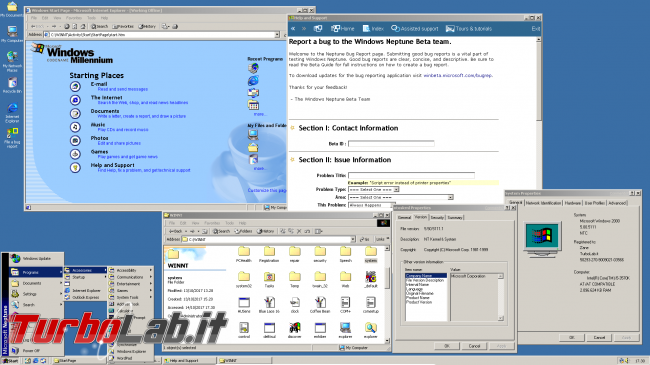Select the Coffee Bean file icon
Screen dimensions: 650x365
(x=320, y=305)
